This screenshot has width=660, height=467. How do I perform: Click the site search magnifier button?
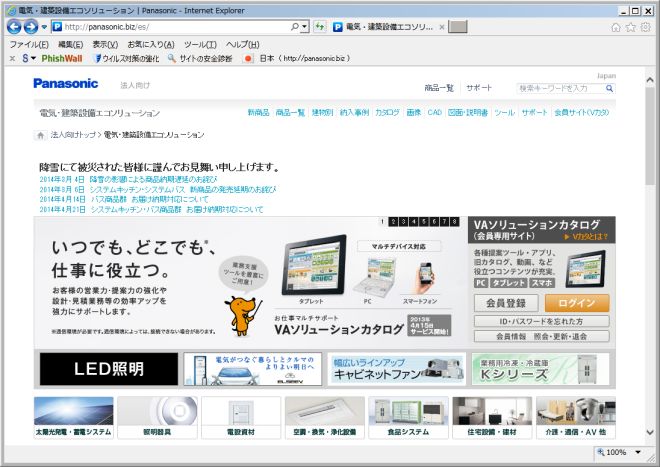coord(609,88)
